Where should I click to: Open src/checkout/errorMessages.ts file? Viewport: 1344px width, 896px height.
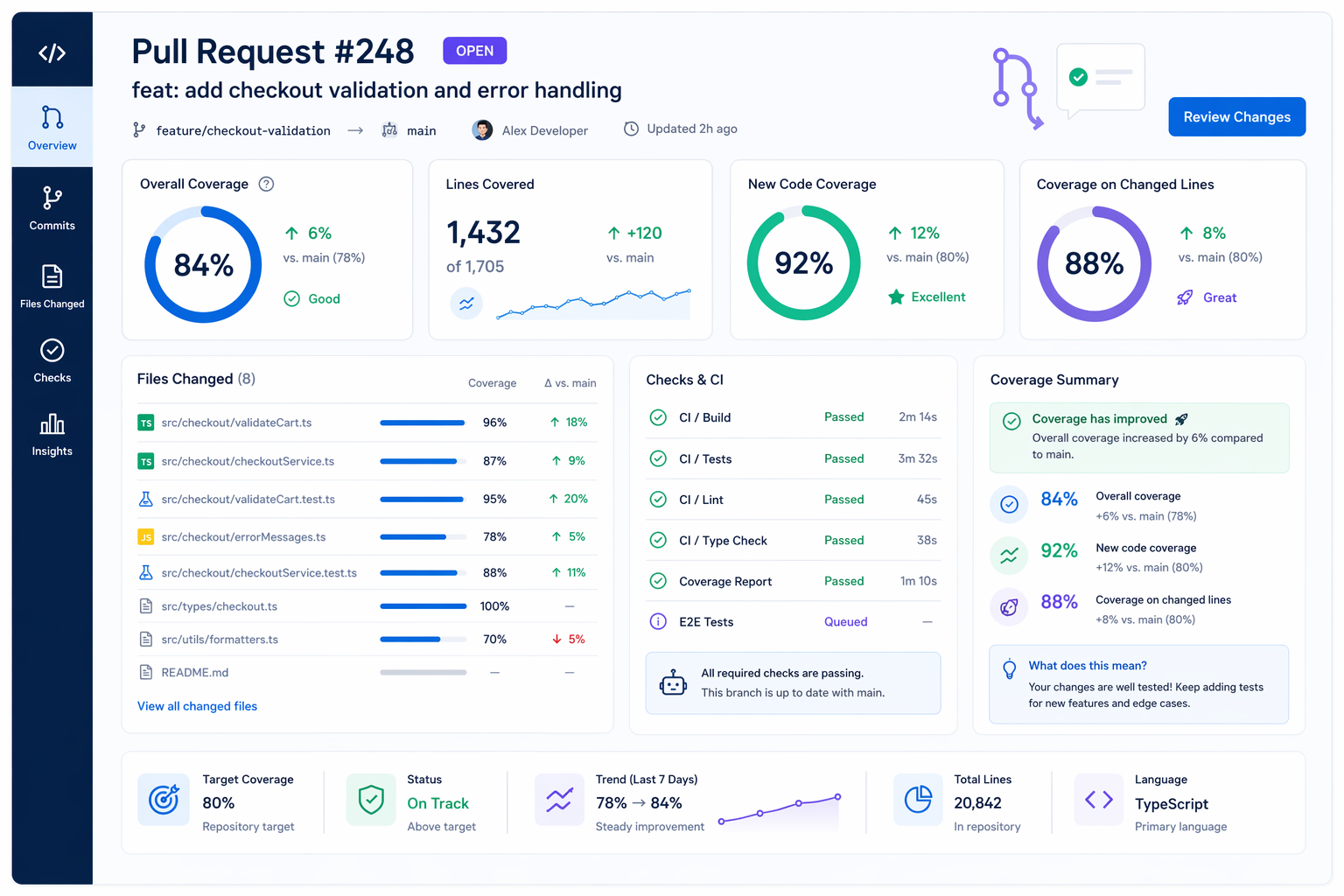point(243,537)
